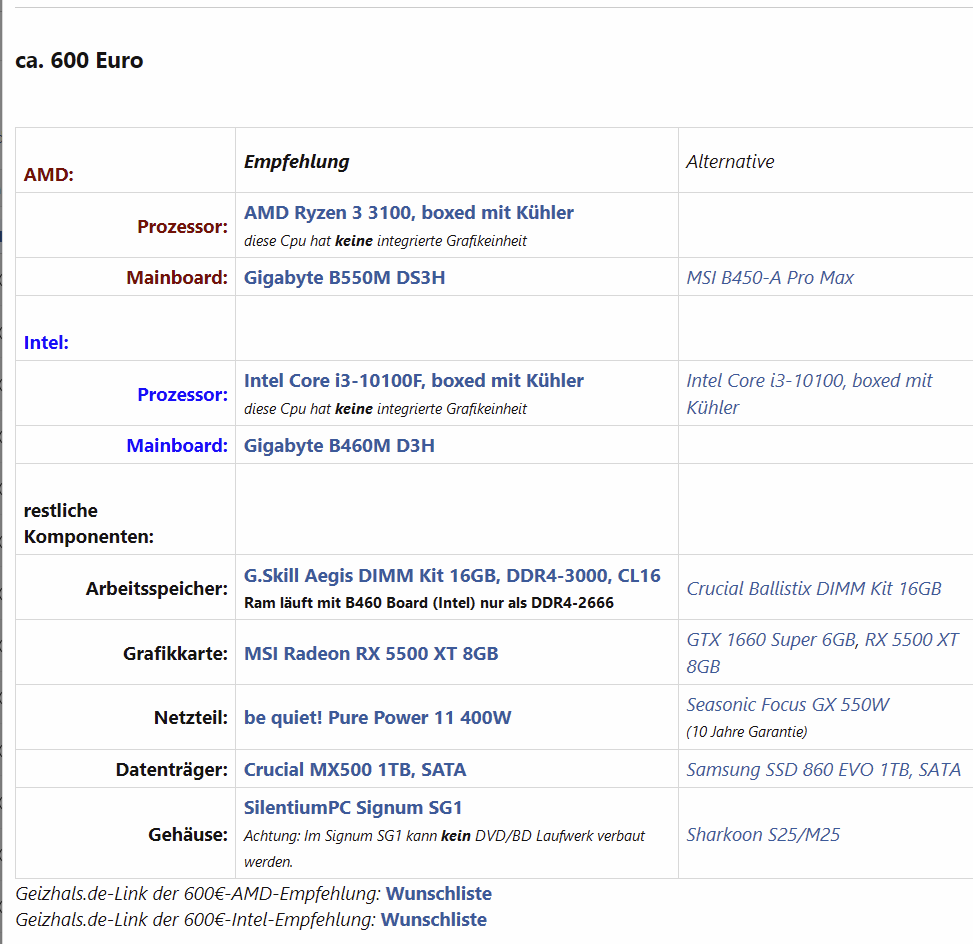This screenshot has height=944, width=973.
Task: Open the Seasonic Focus GX 550W link
Action: pos(787,704)
